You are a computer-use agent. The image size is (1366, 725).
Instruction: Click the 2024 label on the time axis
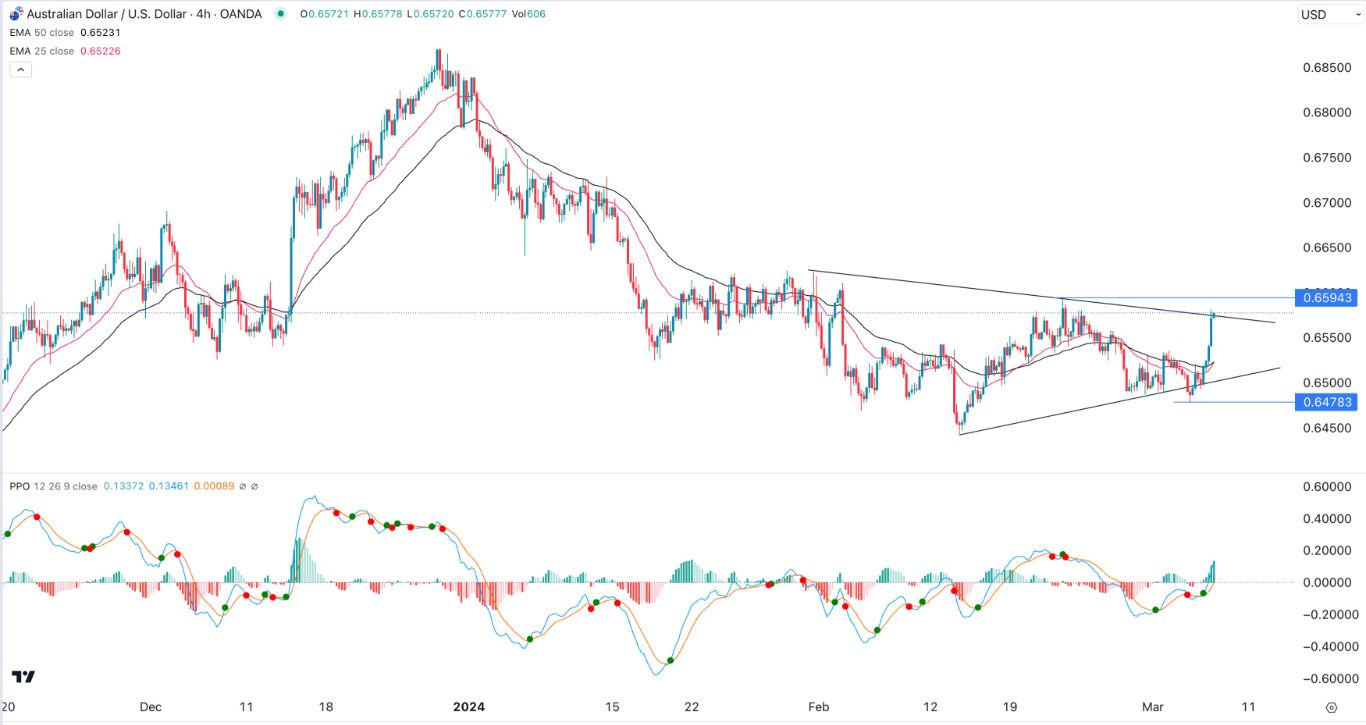coord(468,706)
